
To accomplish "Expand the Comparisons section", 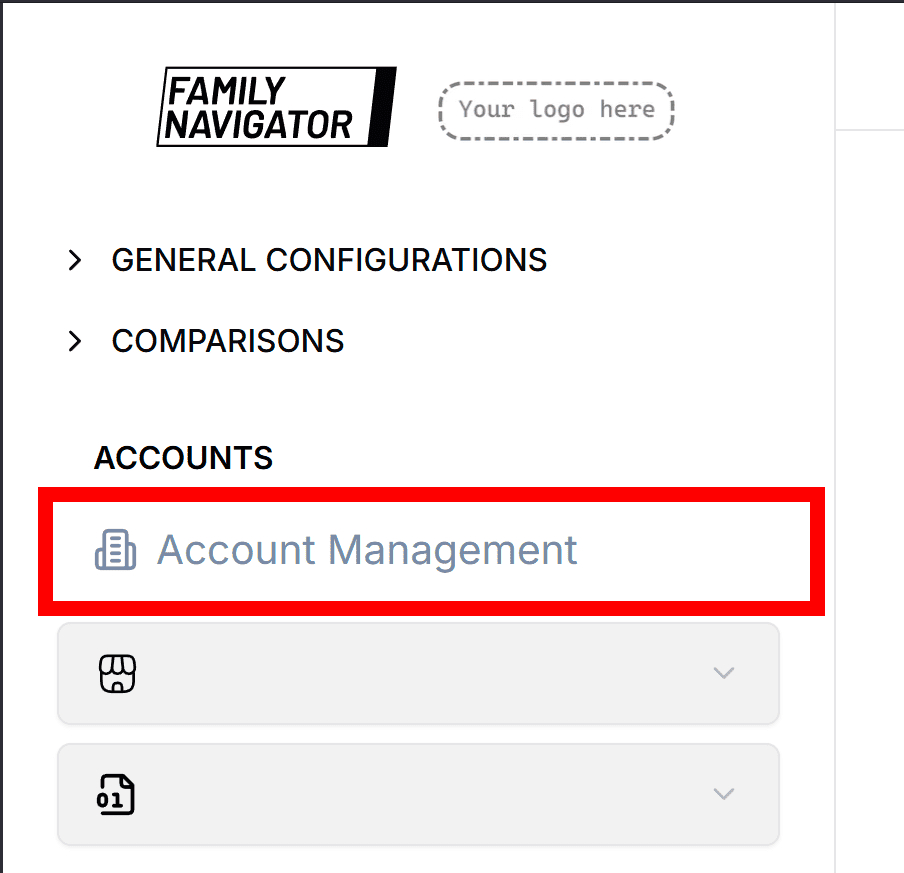I will tap(227, 340).
